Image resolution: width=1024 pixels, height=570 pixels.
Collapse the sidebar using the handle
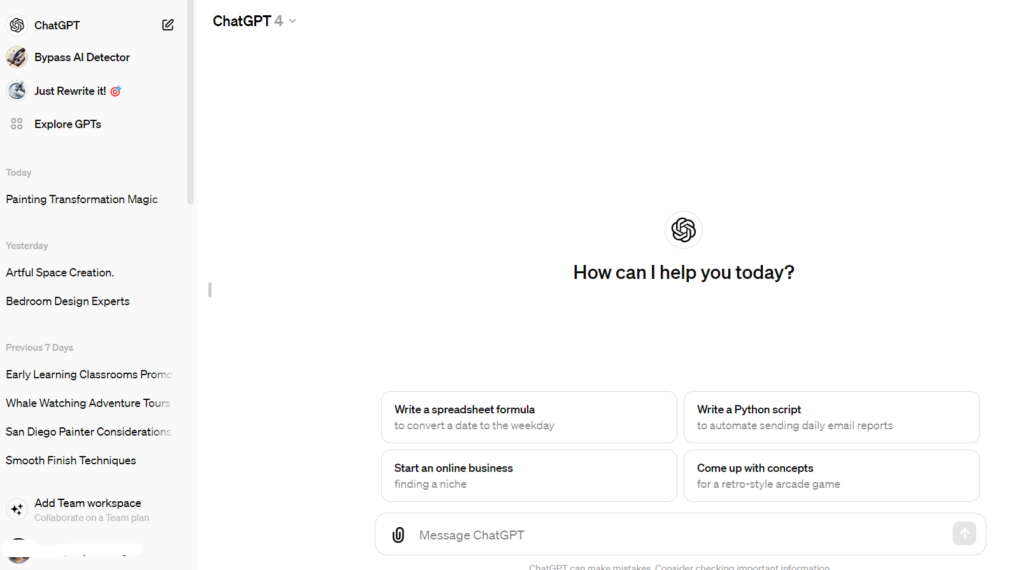(210, 289)
